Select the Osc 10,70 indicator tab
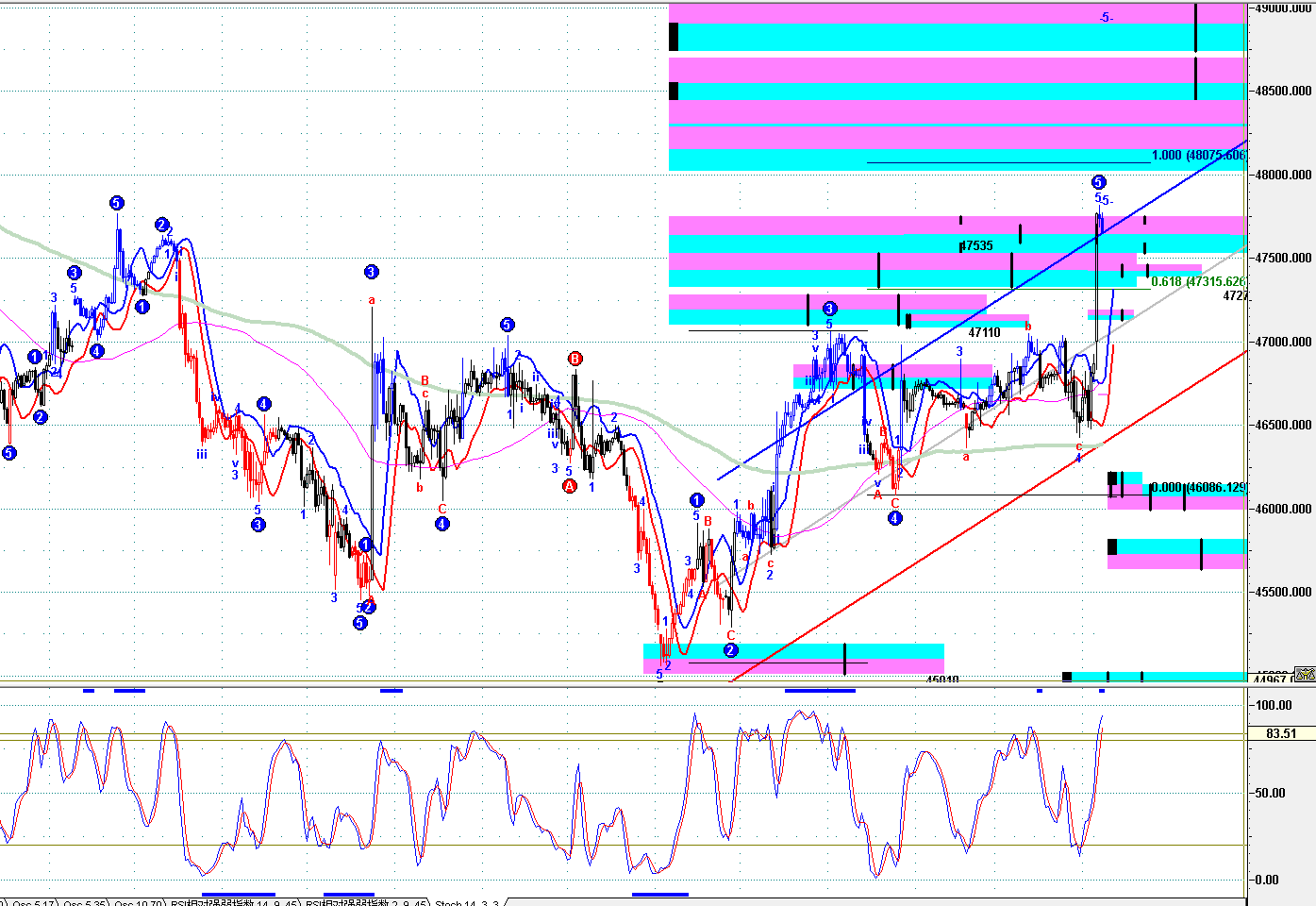 (137, 903)
